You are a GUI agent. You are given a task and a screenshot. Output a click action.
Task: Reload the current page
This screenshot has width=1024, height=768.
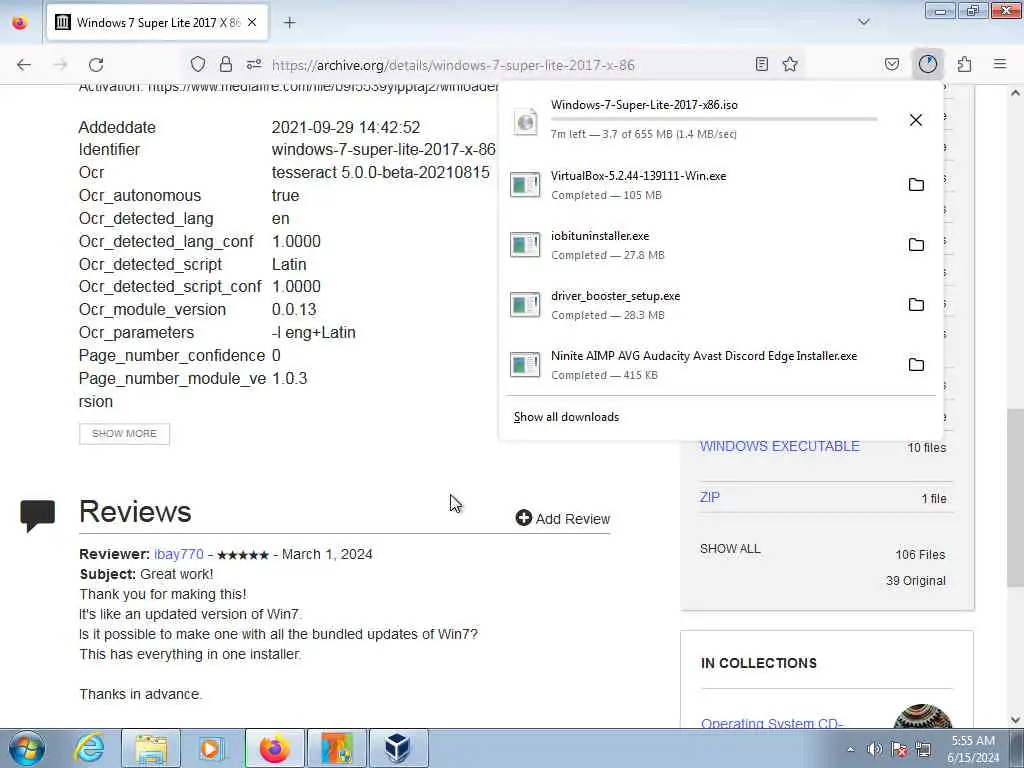[96, 65]
